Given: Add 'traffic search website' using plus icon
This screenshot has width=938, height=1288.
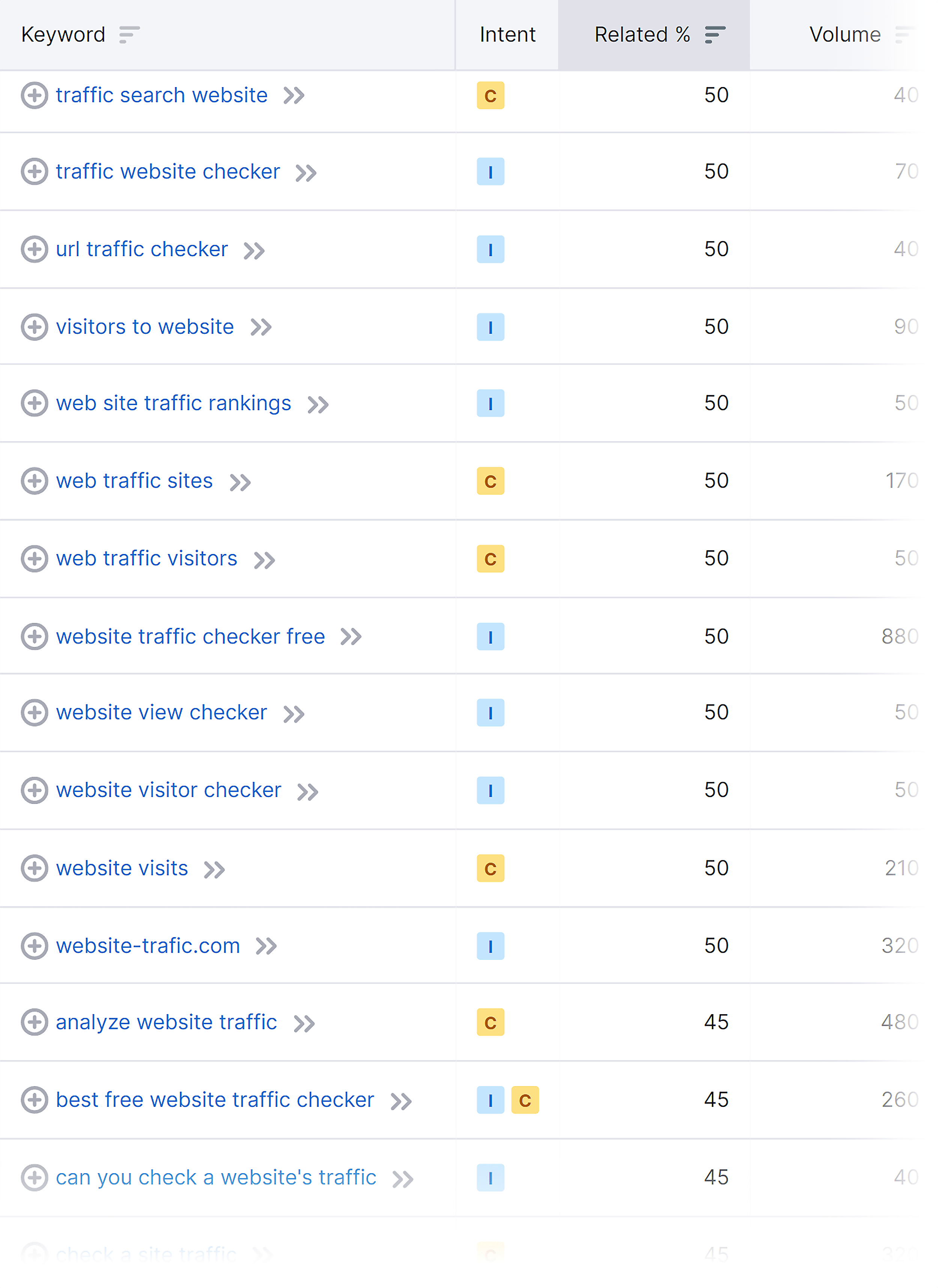Looking at the screenshot, I should [x=34, y=95].
